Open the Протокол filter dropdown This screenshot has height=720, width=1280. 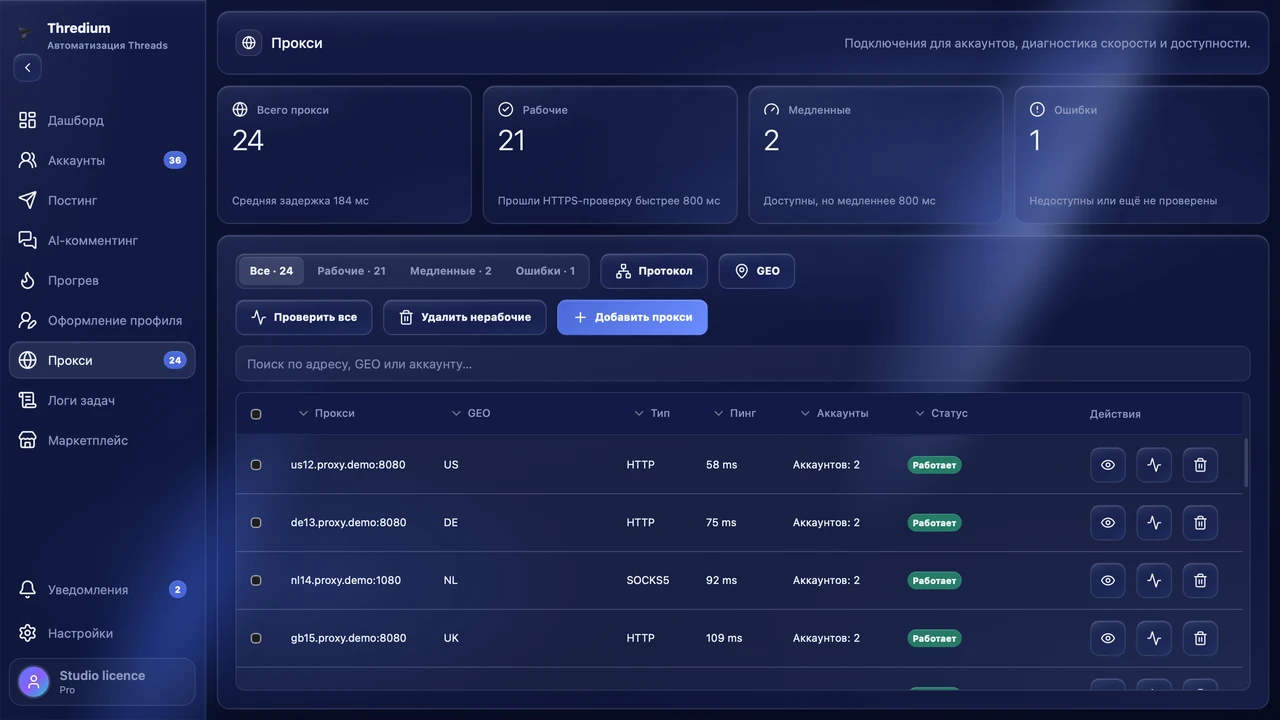654,271
